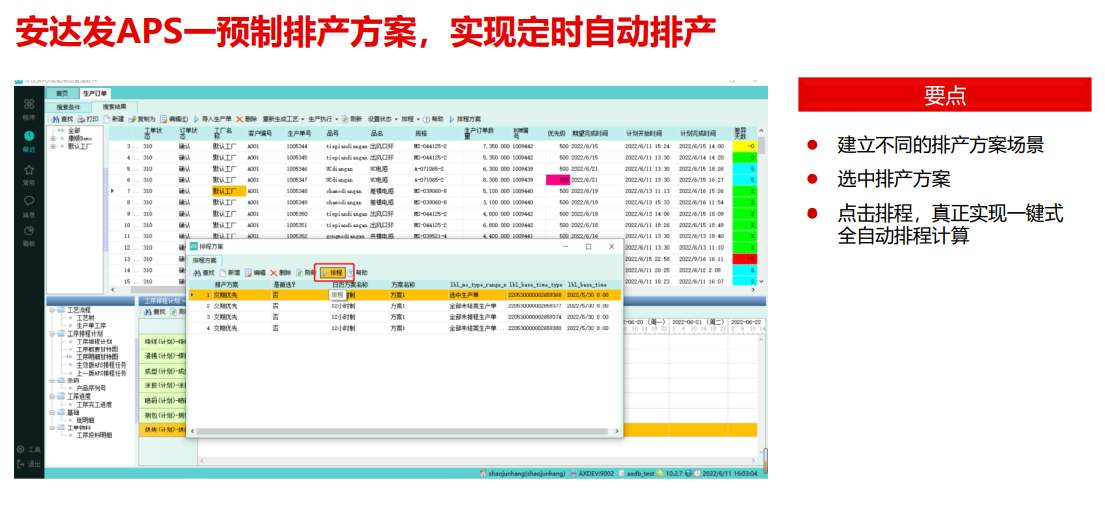
Task: Open the 常用 favorites star icon
Action: (29, 170)
